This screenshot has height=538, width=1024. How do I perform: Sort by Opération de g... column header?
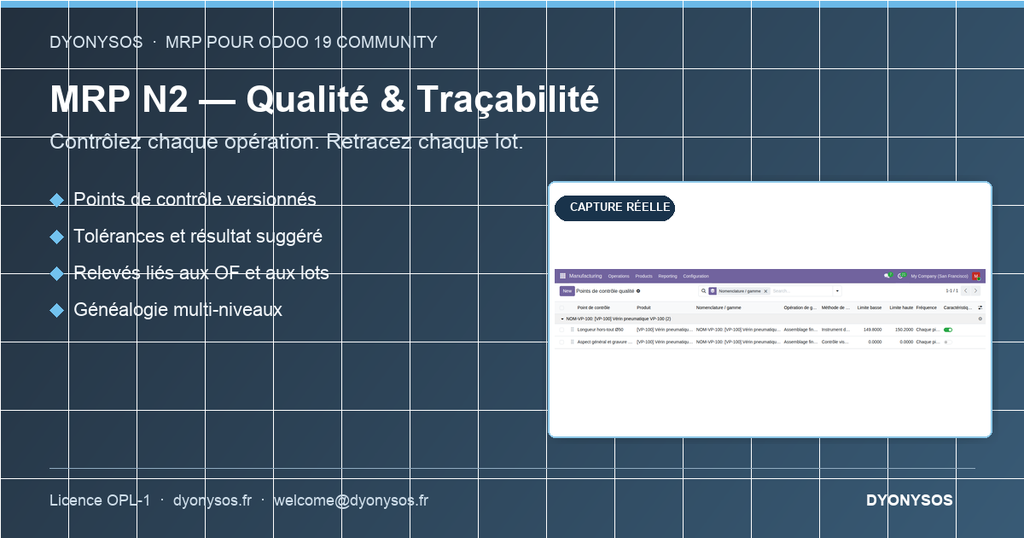(x=800, y=308)
